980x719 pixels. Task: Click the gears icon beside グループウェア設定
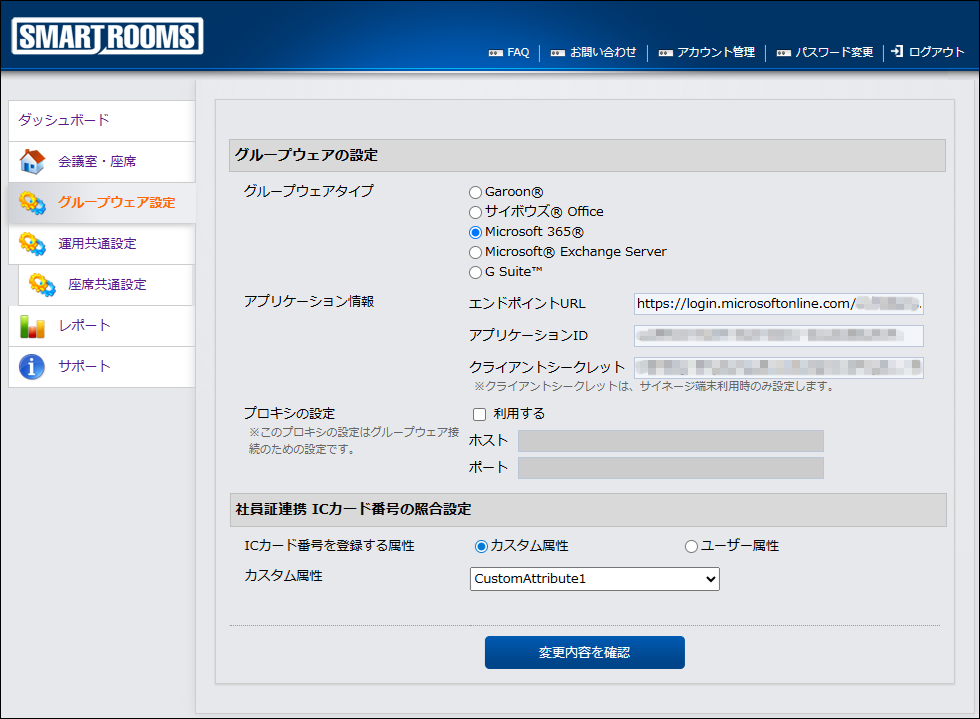[32, 203]
